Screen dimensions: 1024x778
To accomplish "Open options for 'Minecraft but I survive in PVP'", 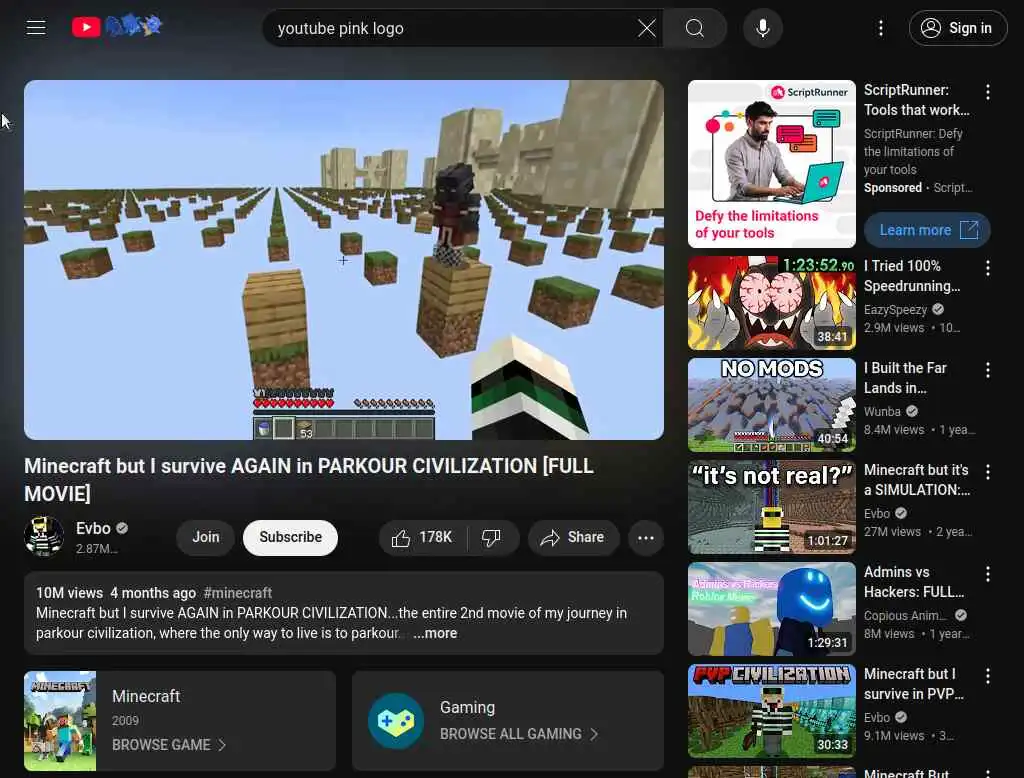I will [x=987, y=675].
